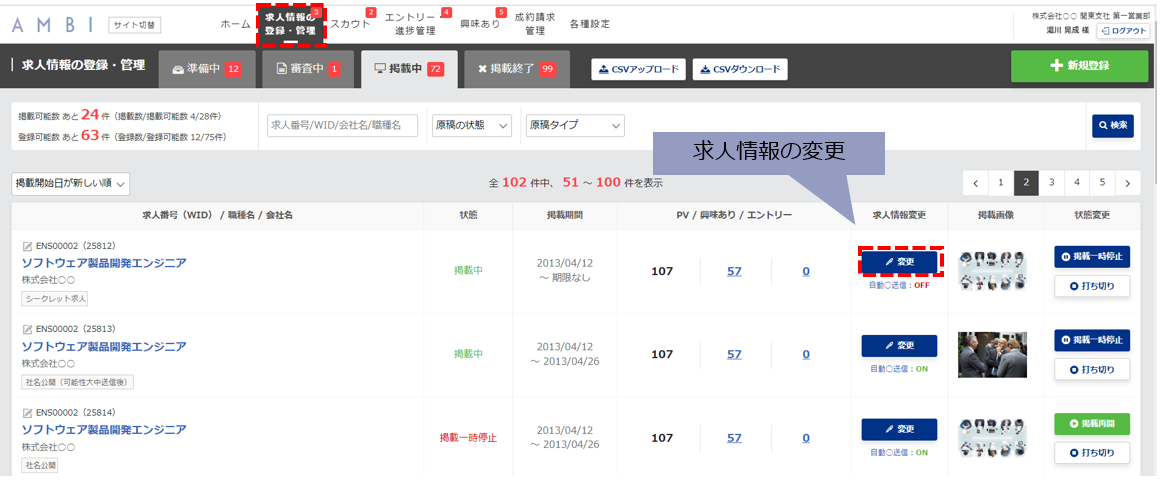Screen dimensions: 1166x482
Task: Open the 各種設定 menu
Action: coord(590,24)
